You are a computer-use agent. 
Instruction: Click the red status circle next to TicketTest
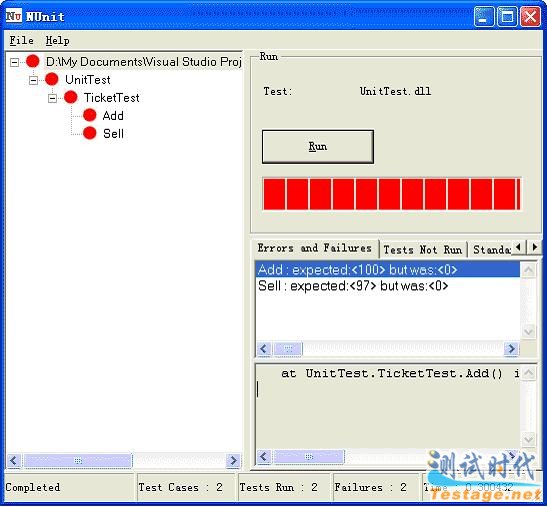[70, 97]
